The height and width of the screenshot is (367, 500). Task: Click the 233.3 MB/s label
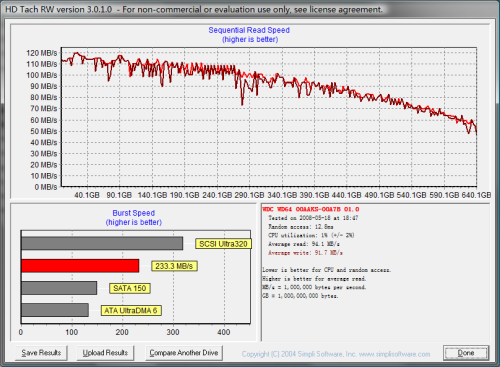(x=174, y=266)
